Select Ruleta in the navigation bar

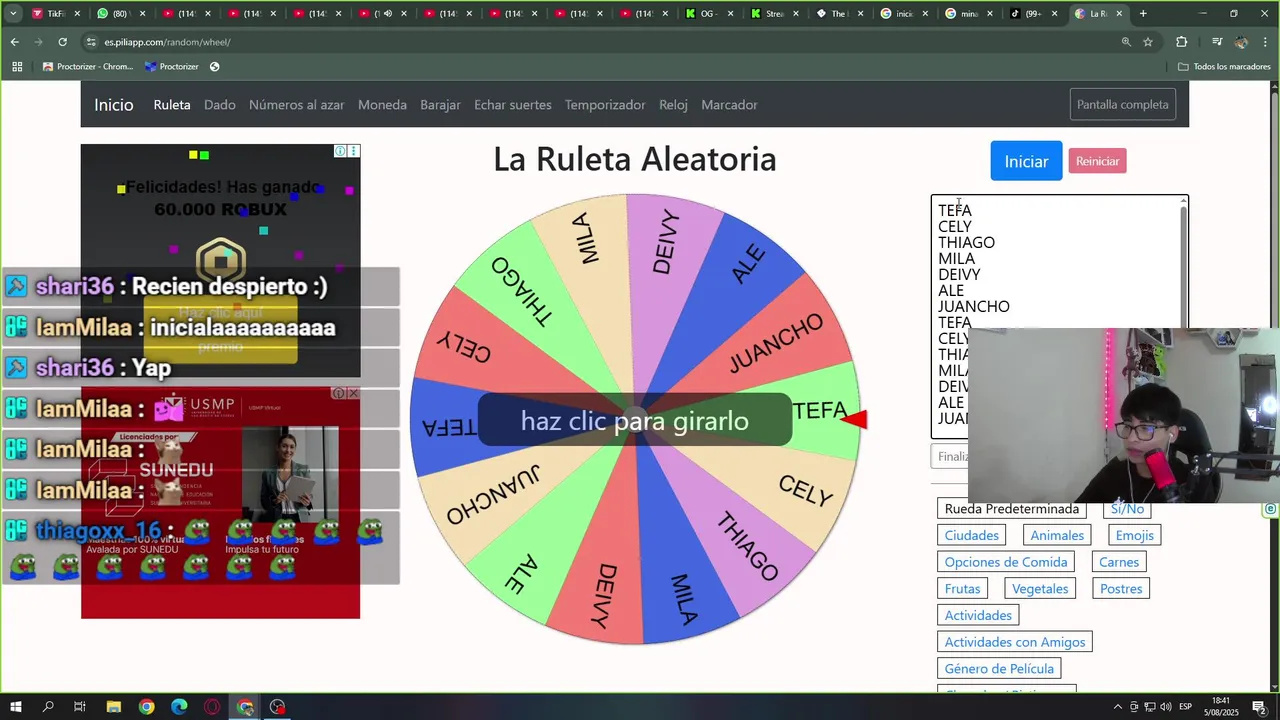click(x=172, y=105)
